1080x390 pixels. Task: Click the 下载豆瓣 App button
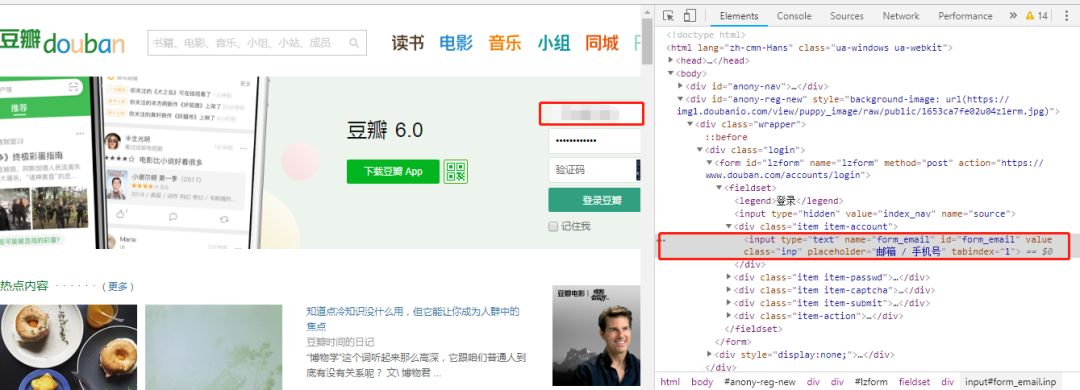[393, 172]
